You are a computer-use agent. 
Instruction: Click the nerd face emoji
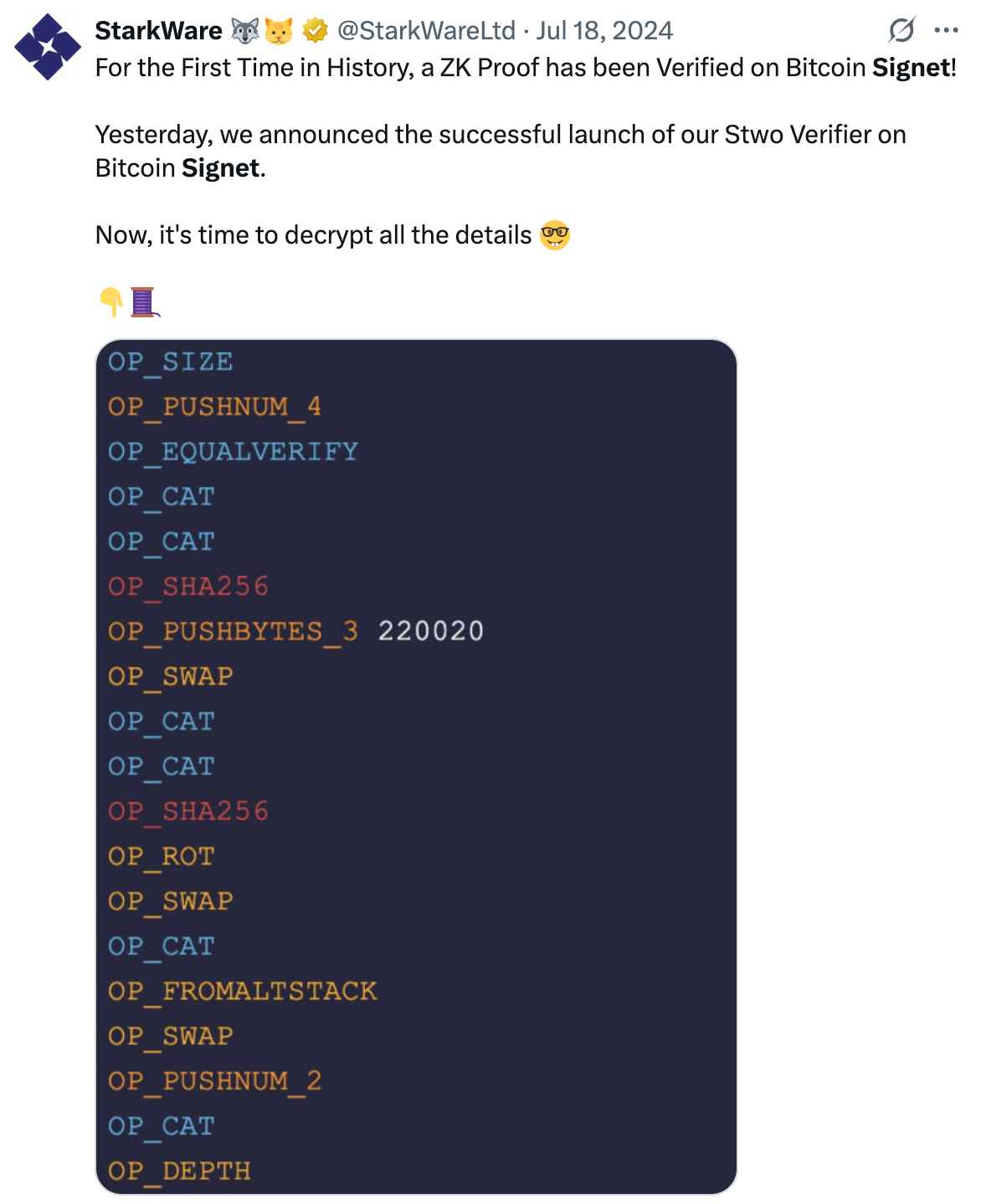[x=555, y=235]
